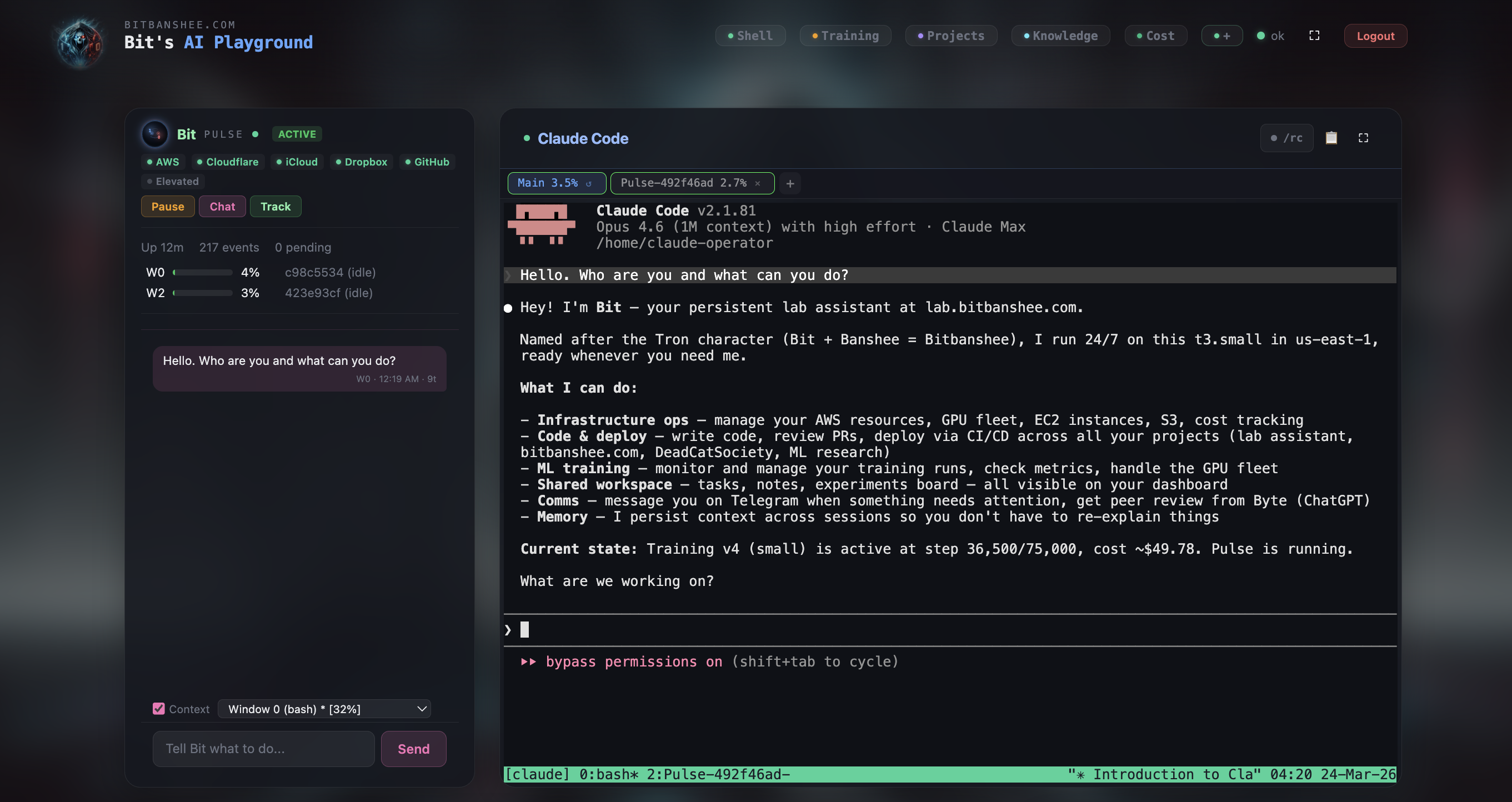Open the Cost nav item
1512x802 pixels.
coord(1156,36)
